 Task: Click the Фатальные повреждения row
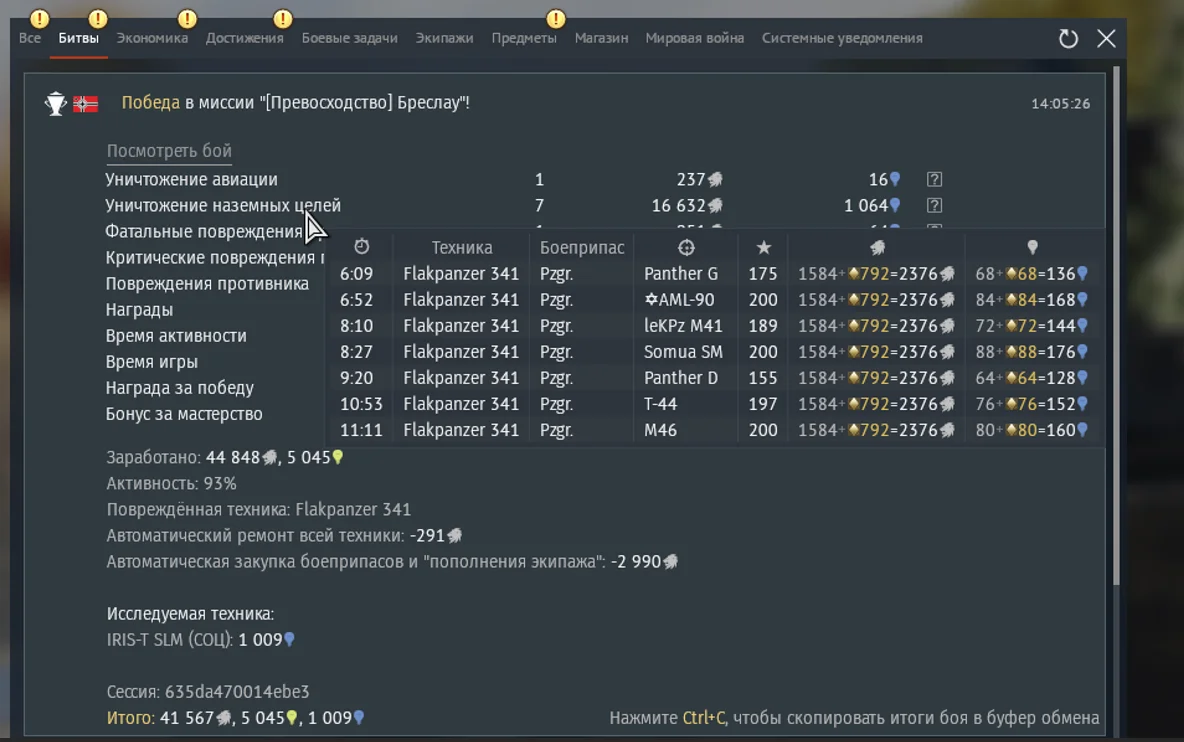(x=204, y=232)
